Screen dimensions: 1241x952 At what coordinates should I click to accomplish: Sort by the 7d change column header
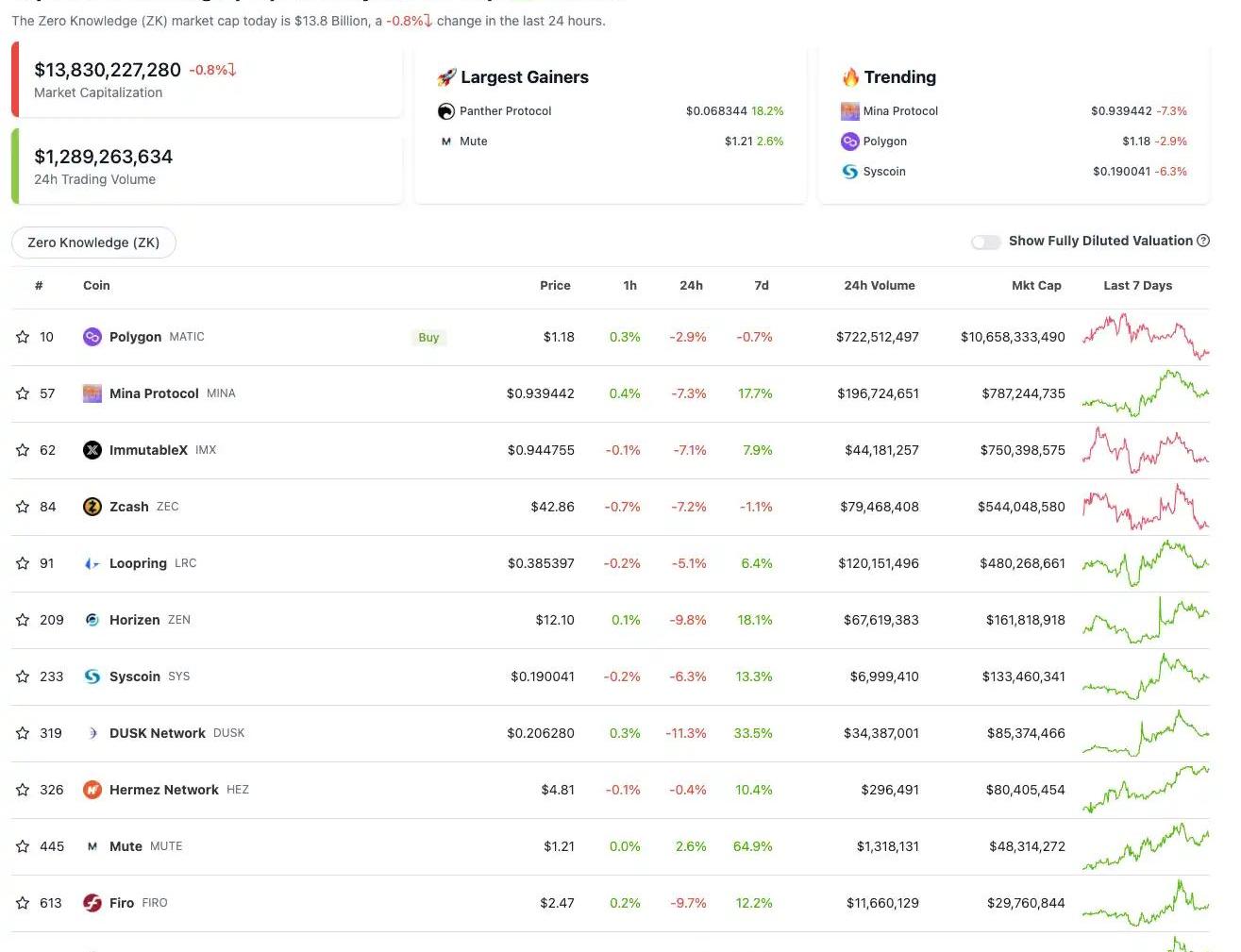pos(761,286)
